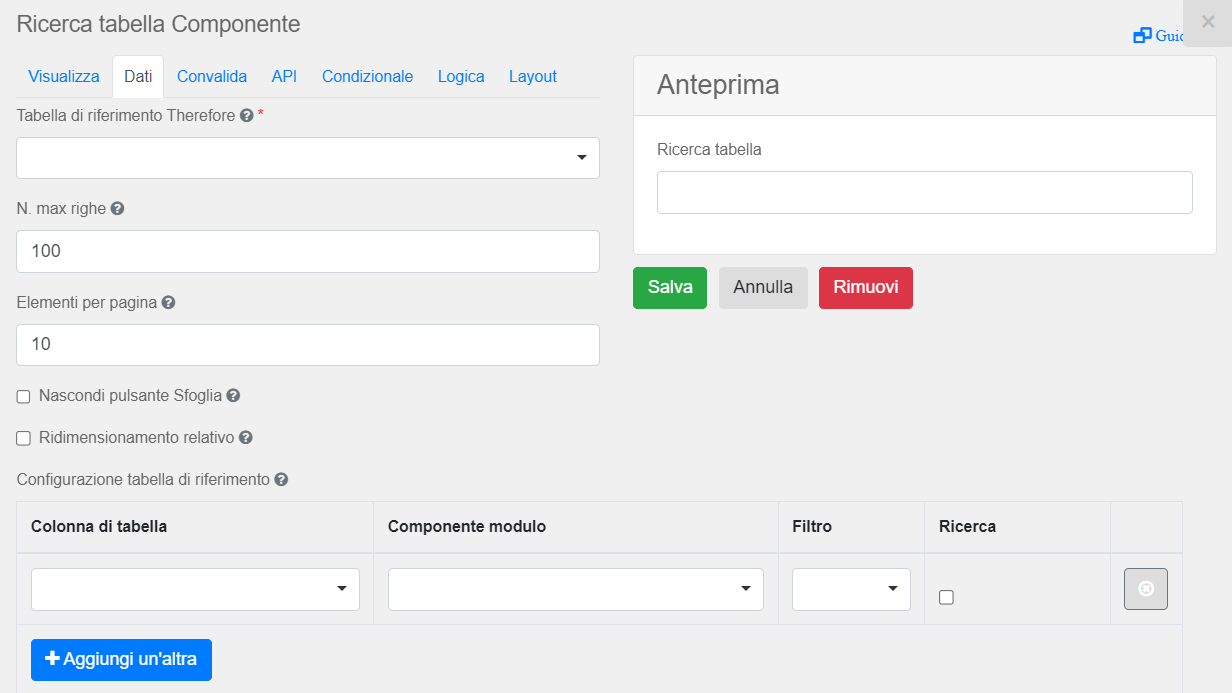Open the Condizionale tab
The image size is (1232, 693).
tap(367, 77)
